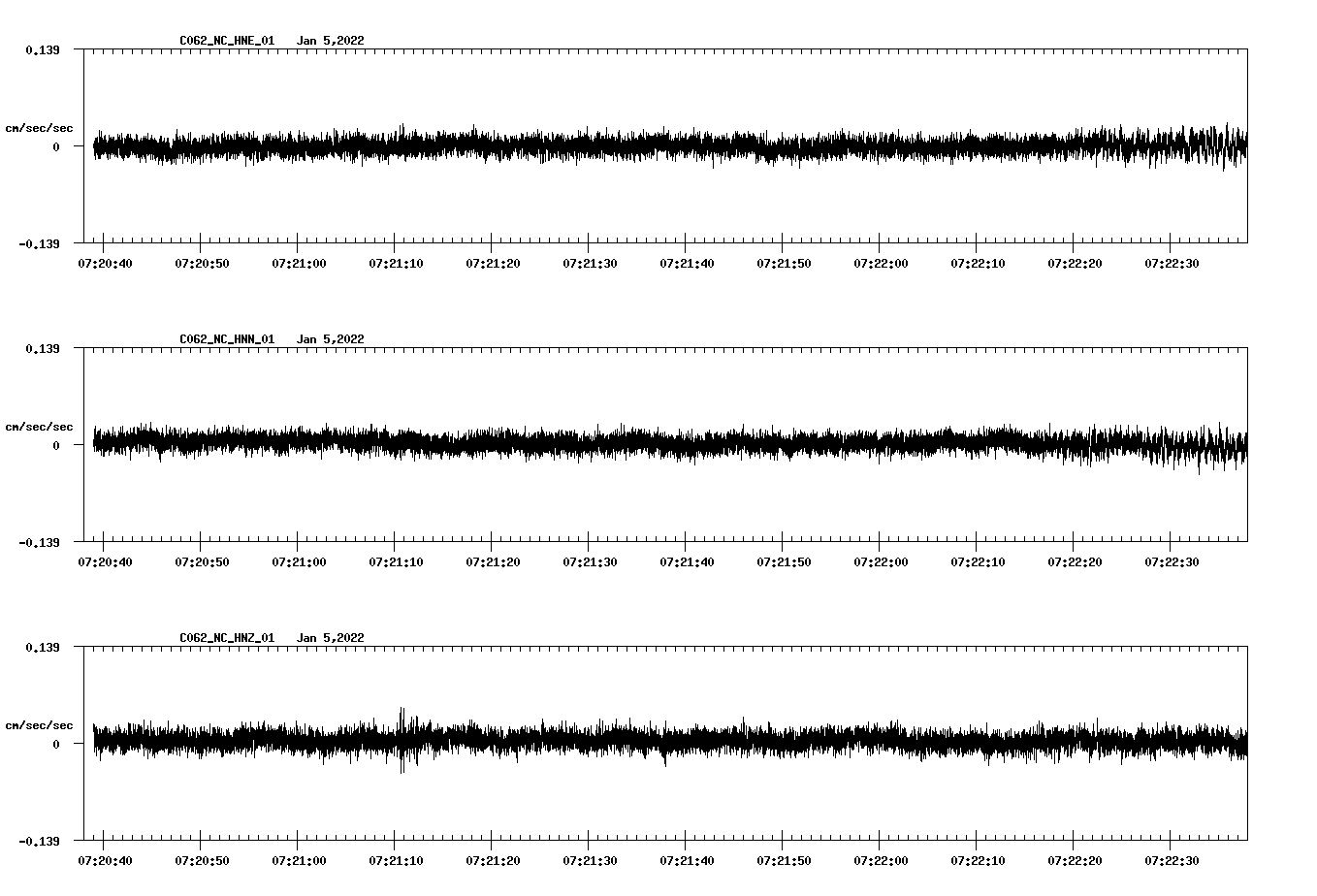This screenshot has height=896, width=1317.
Task: Pick 07:20:50 time label on HNZ axis
Action: 202,860
